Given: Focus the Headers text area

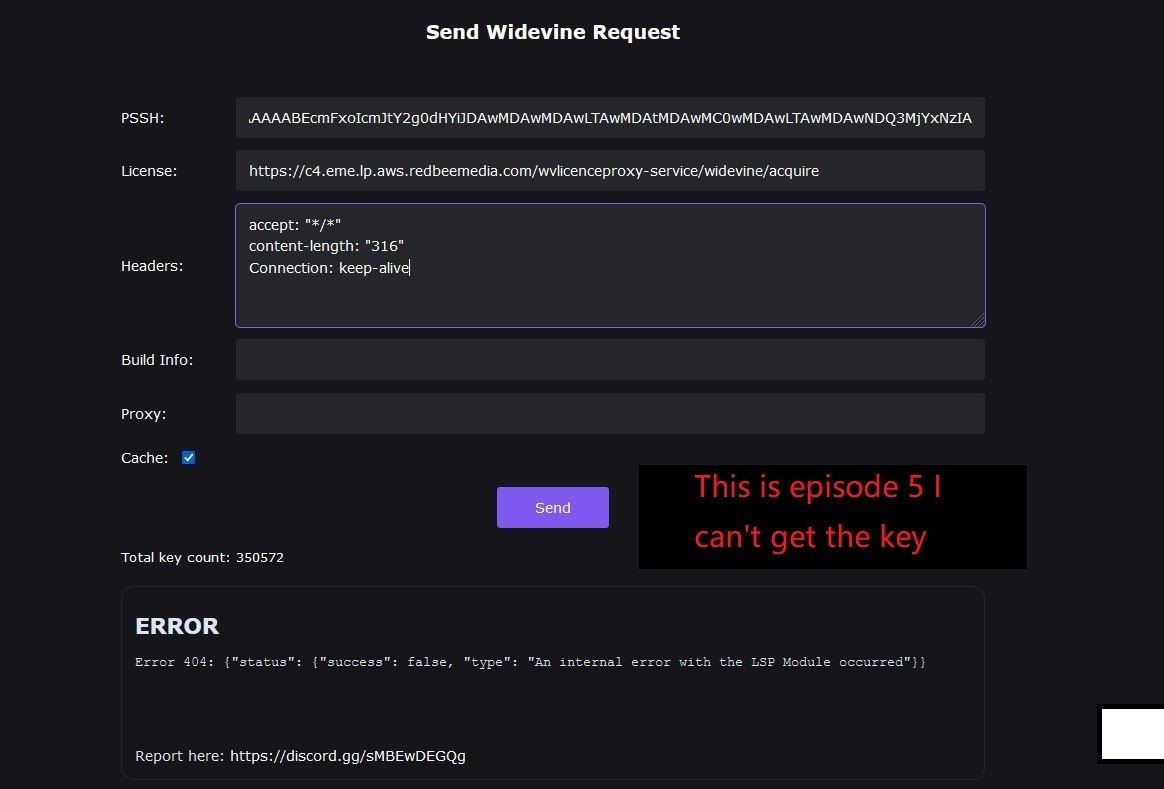Looking at the screenshot, I should point(610,266).
